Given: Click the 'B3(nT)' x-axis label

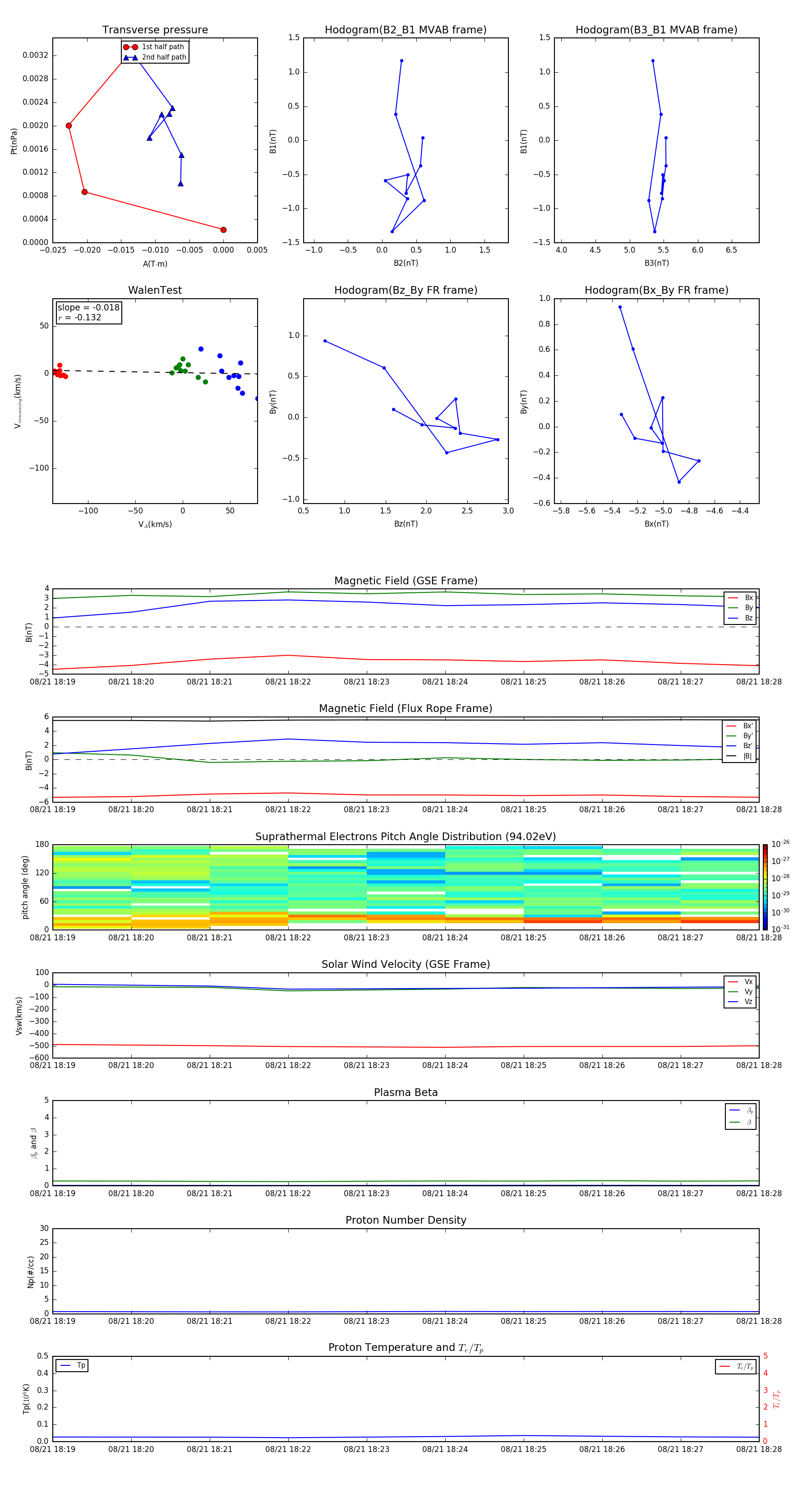Looking at the screenshot, I should pyautogui.click(x=656, y=263).
